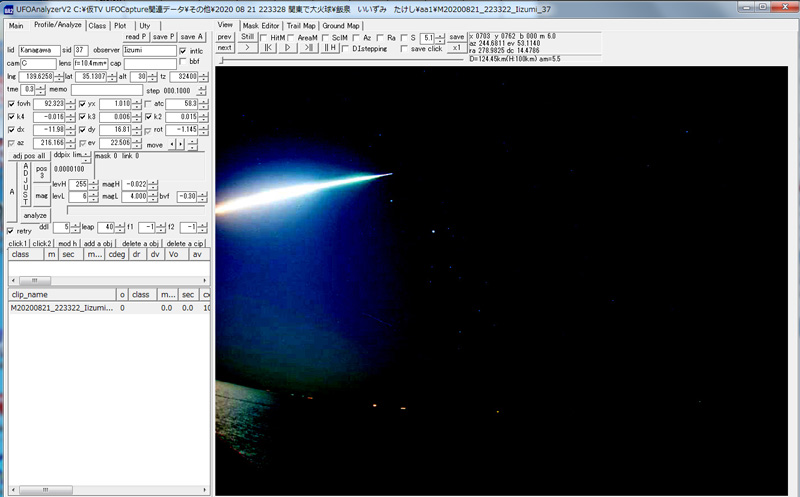Adjust the levH spinner arrows
This screenshot has height=497, width=800.
coord(95,183)
